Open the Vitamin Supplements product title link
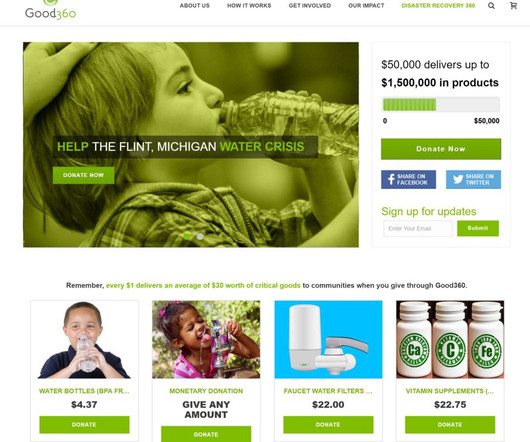Screen dimensions: 530x442 (x=450, y=391)
